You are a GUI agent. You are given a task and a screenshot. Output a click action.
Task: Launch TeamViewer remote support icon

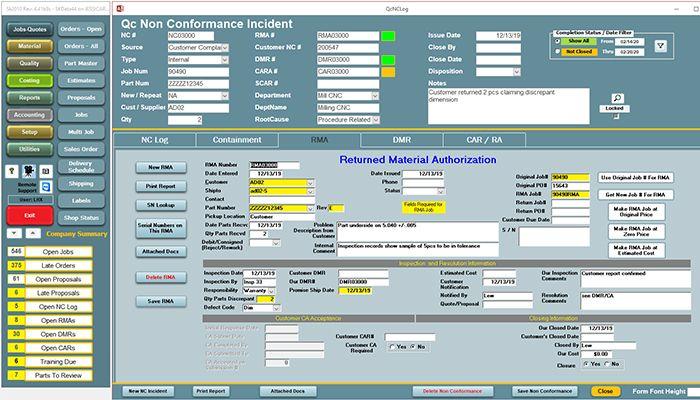coord(46,187)
